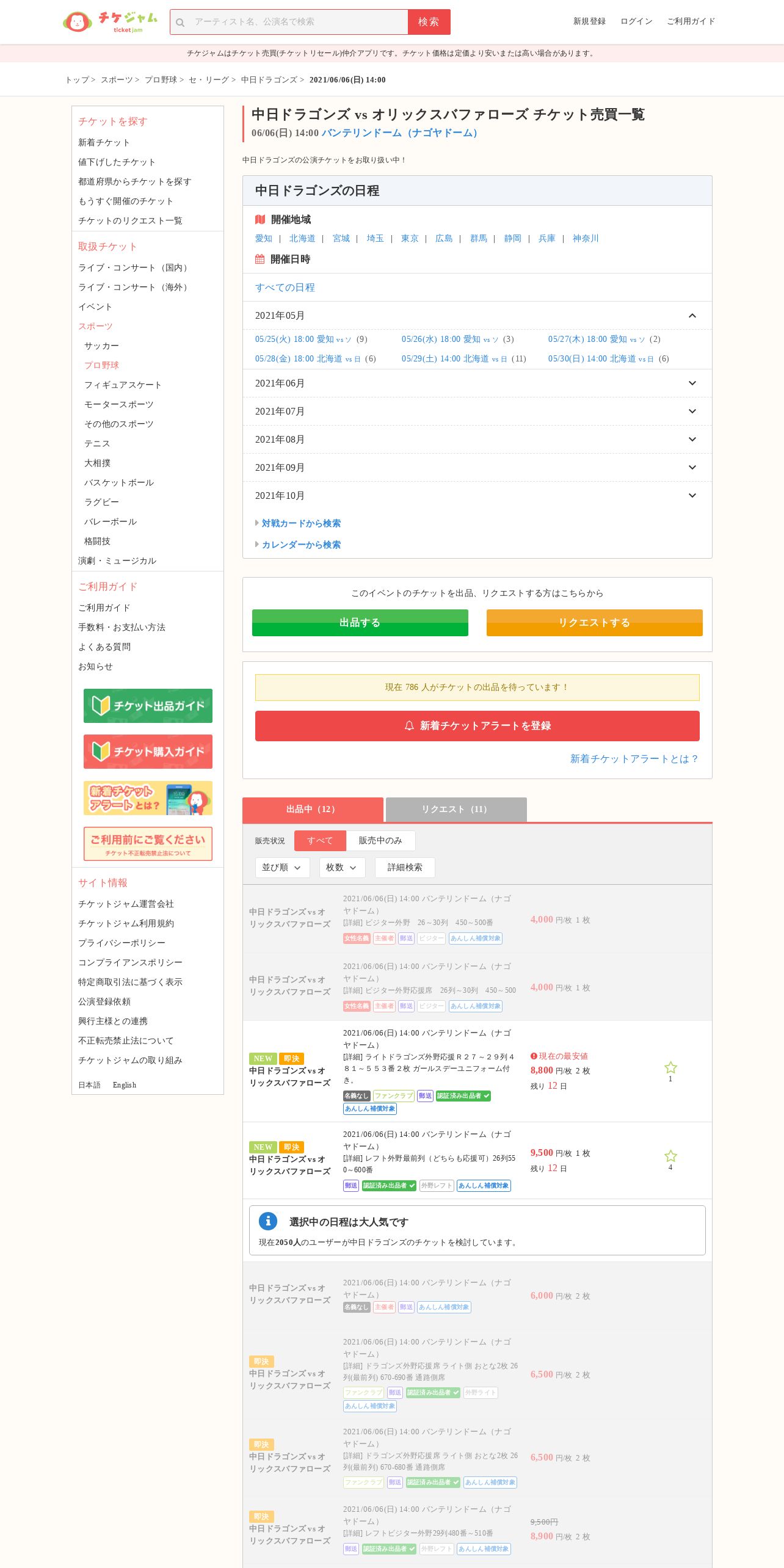The image size is (784, 1568).
Task: Favorite the 8,800円 ticket with star icon
Action: (x=670, y=1067)
